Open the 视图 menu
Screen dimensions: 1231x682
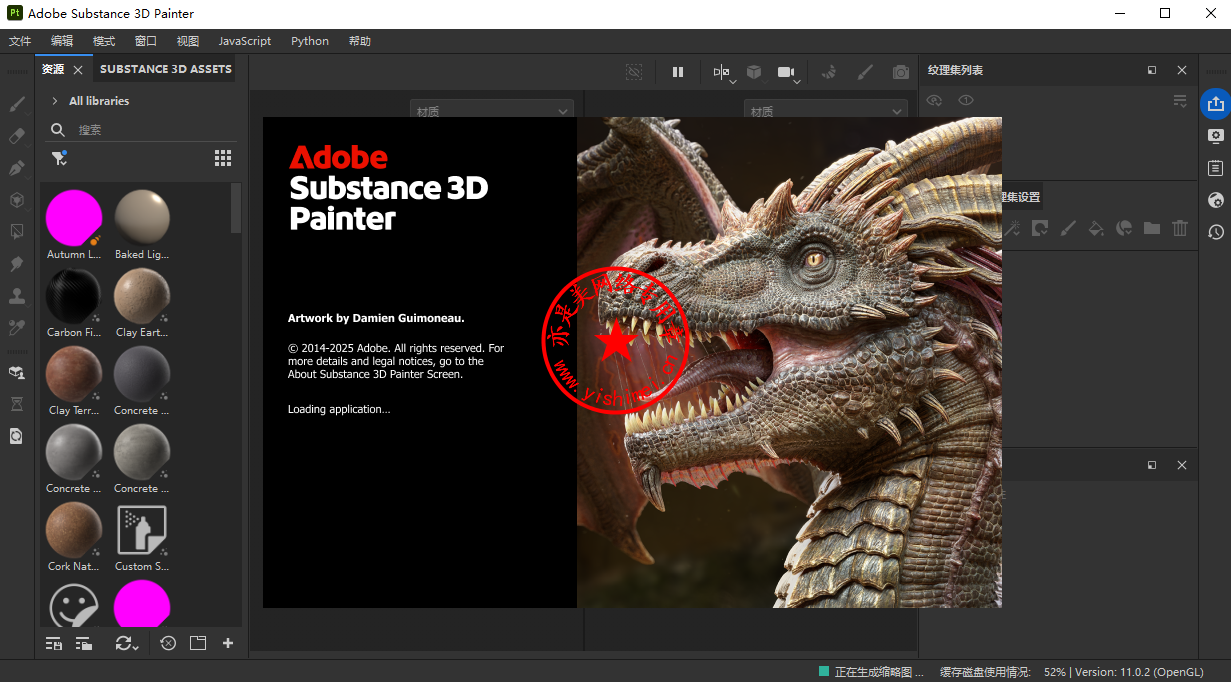click(188, 41)
